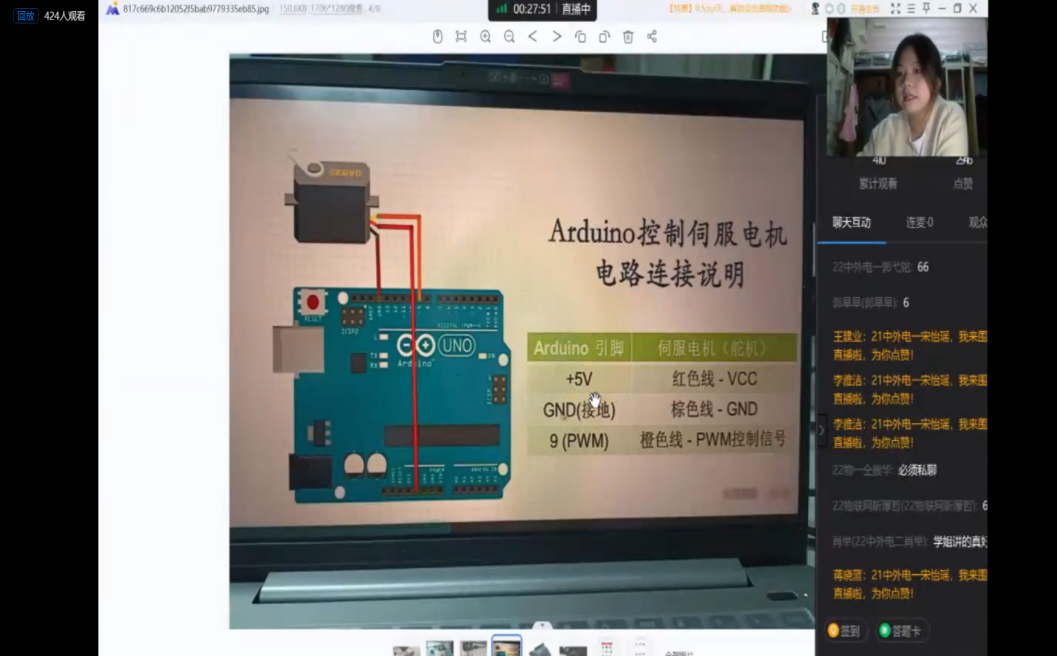Click the image viewer app logo icon
The image size is (1057, 656).
113,9
